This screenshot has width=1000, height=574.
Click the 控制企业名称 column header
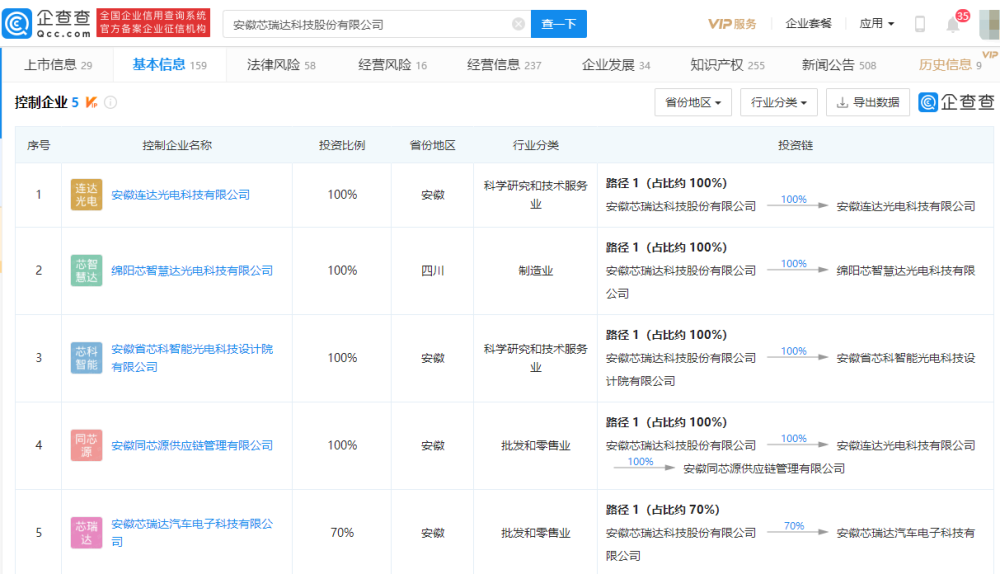tap(177, 145)
